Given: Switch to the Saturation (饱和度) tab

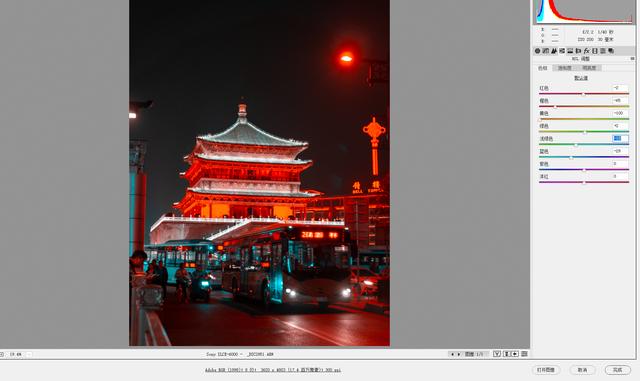Looking at the screenshot, I should pyautogui.click(x=565, y=68).
